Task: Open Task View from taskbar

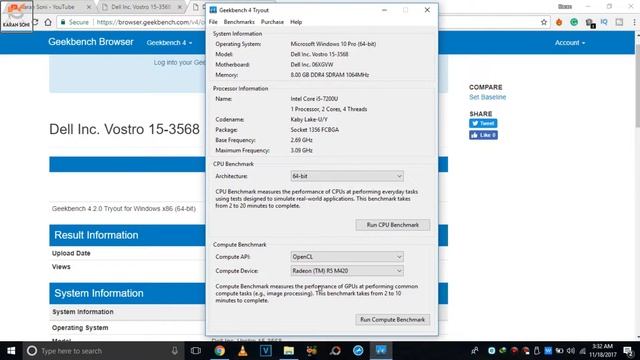Action: [x=196, y=351]
